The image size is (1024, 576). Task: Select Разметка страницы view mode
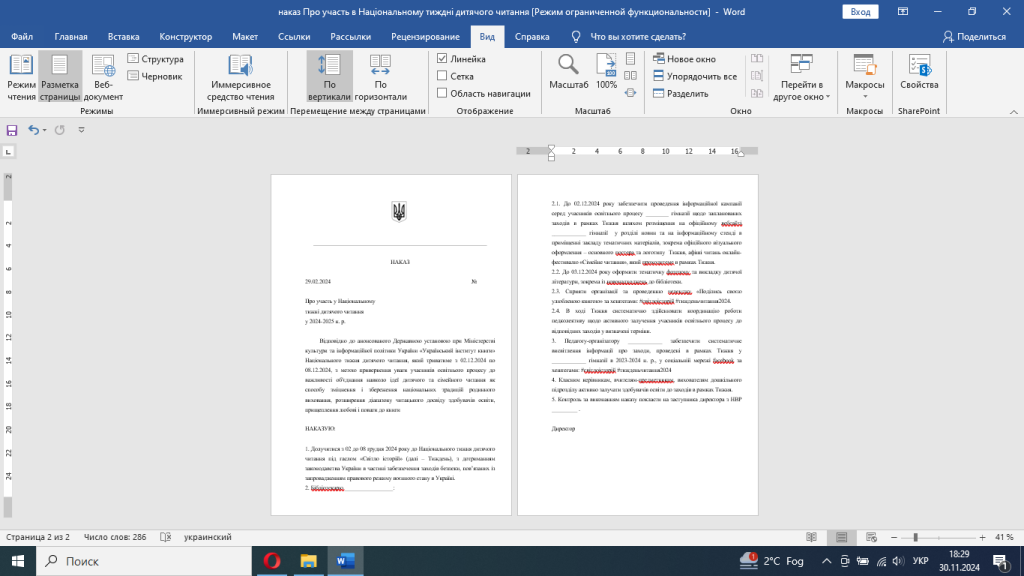tap(60, 78)
